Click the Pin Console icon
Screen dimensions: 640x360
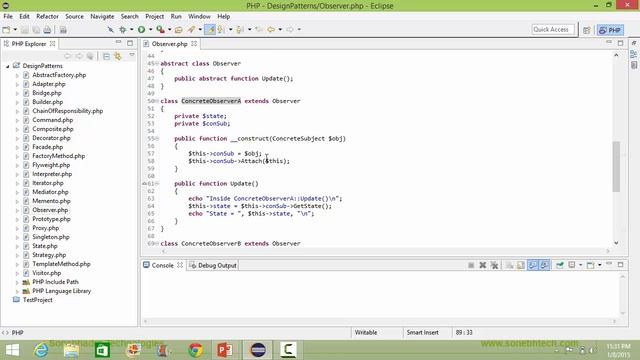tap(560, 265)
